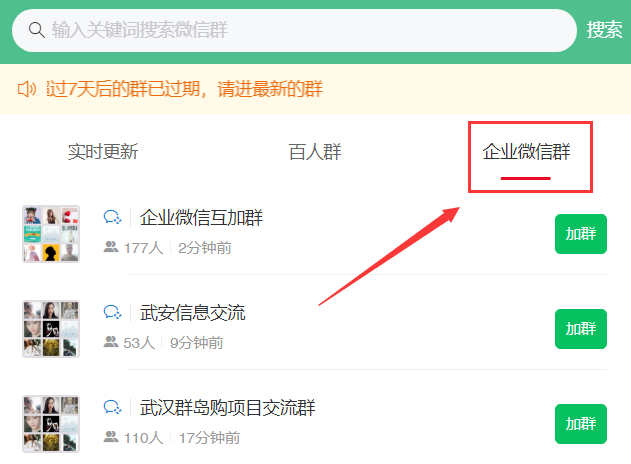This screenshot has height=464, width=631.
Task: Click the 9分钟前 timestamp text
Action: 196,343
